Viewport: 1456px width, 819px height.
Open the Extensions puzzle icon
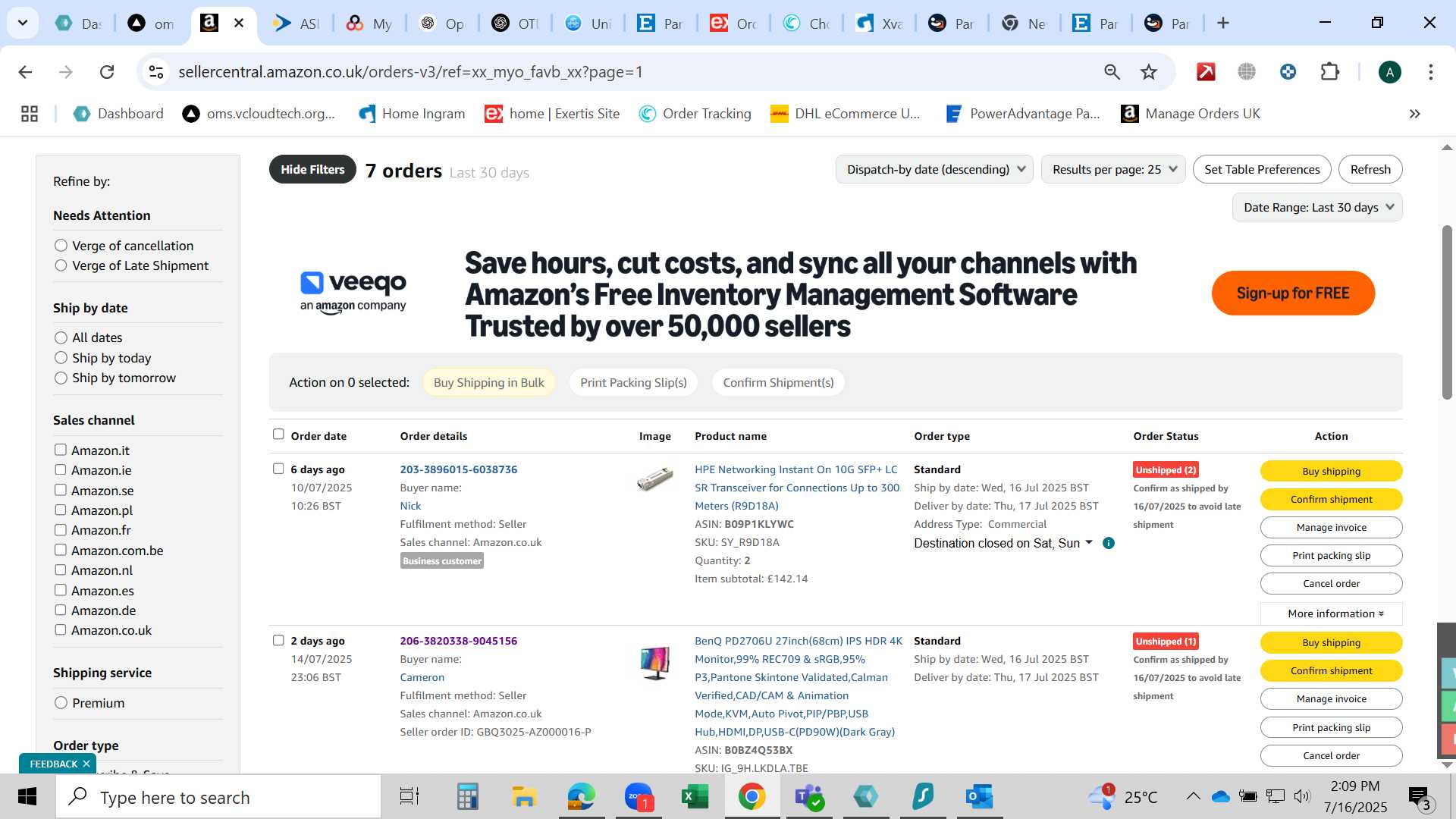[1330, 72]
